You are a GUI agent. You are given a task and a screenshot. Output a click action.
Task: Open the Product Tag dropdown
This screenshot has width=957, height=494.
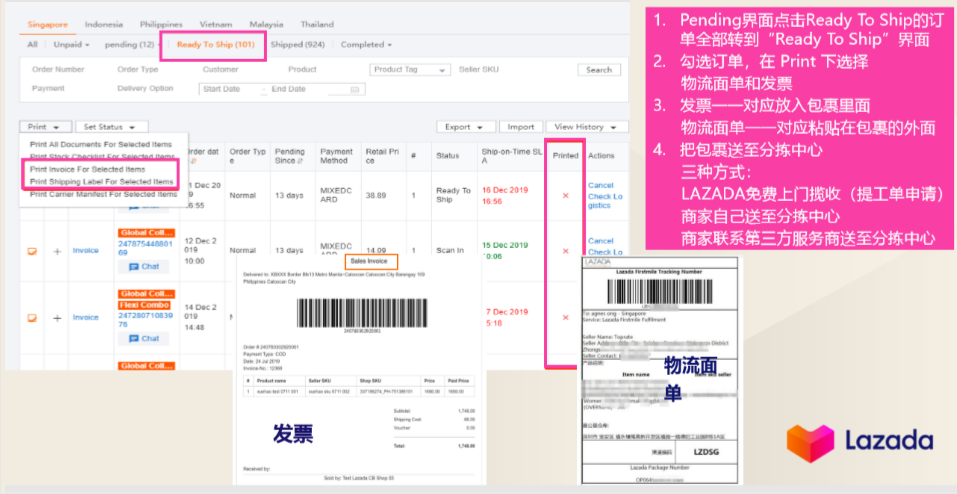[x=410, y=70]
